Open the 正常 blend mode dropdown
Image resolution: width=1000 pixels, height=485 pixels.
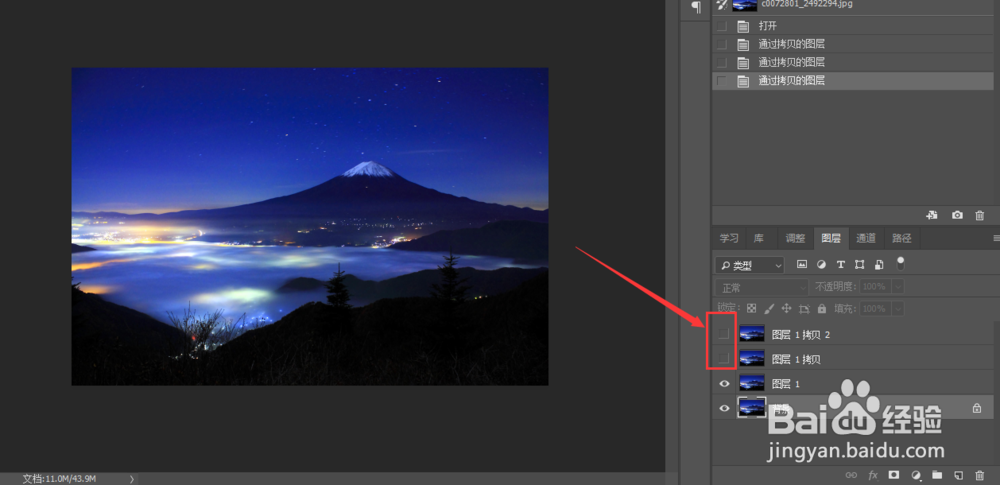[x=761, y=287]
